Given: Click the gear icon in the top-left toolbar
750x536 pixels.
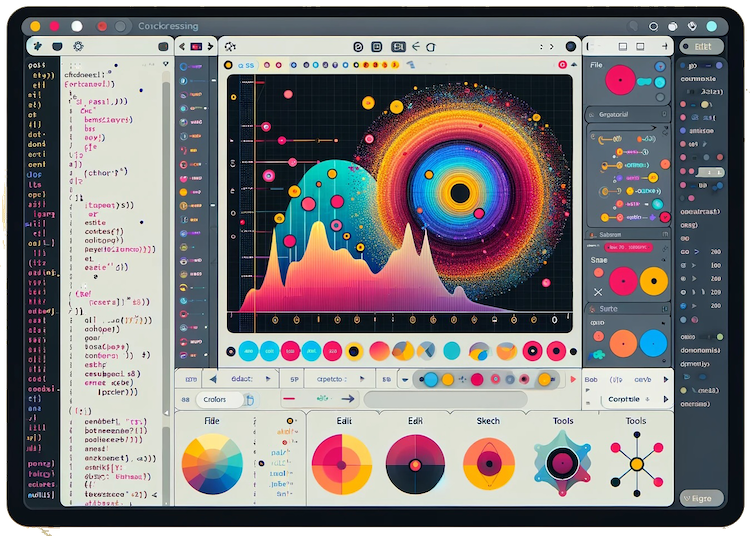Looking at the screenshot, I should [x=78, y=46].
